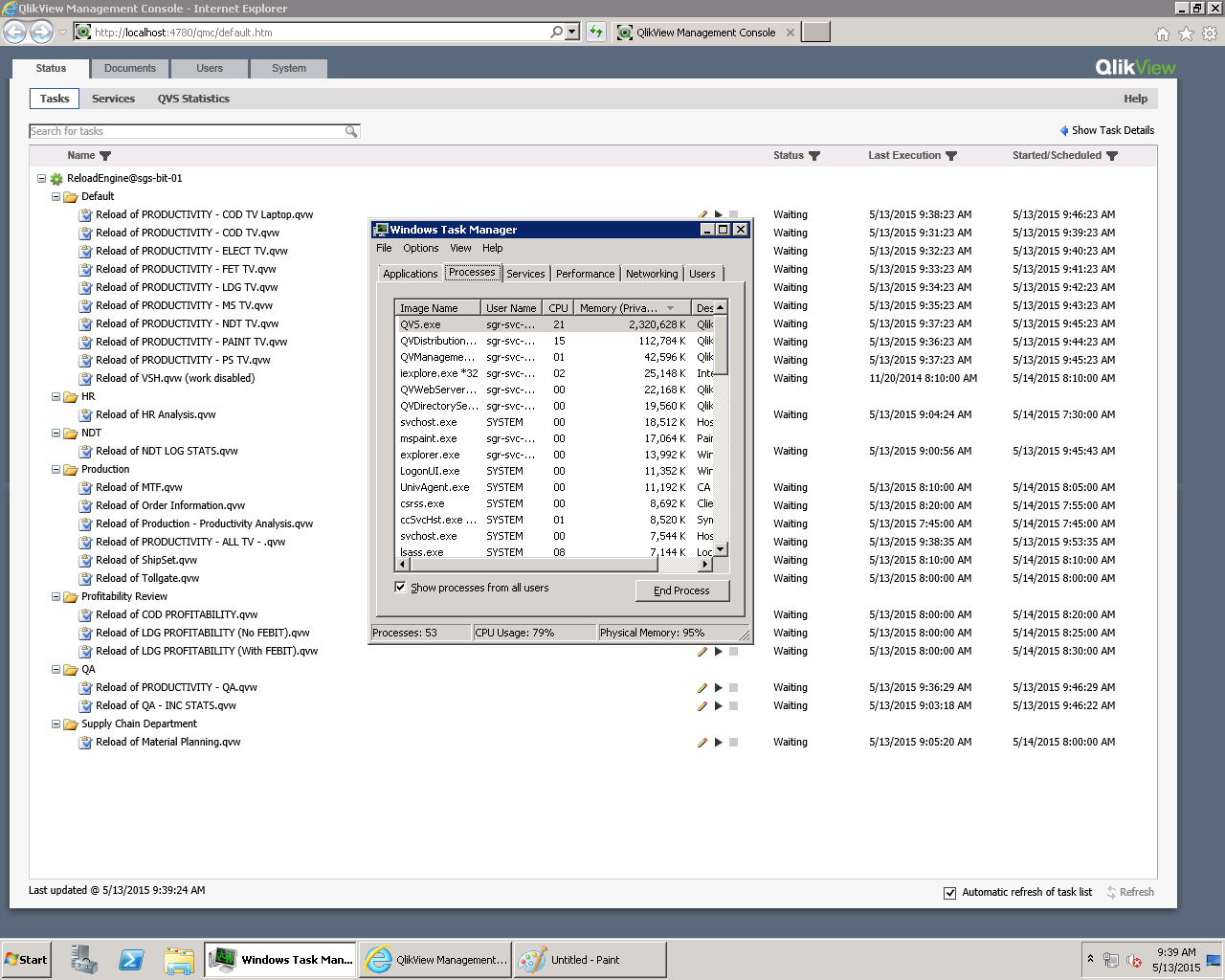The image size is (1225, 980).
Task: Click the search magnifier icon in task search
Action: click(x=351, y=132)
